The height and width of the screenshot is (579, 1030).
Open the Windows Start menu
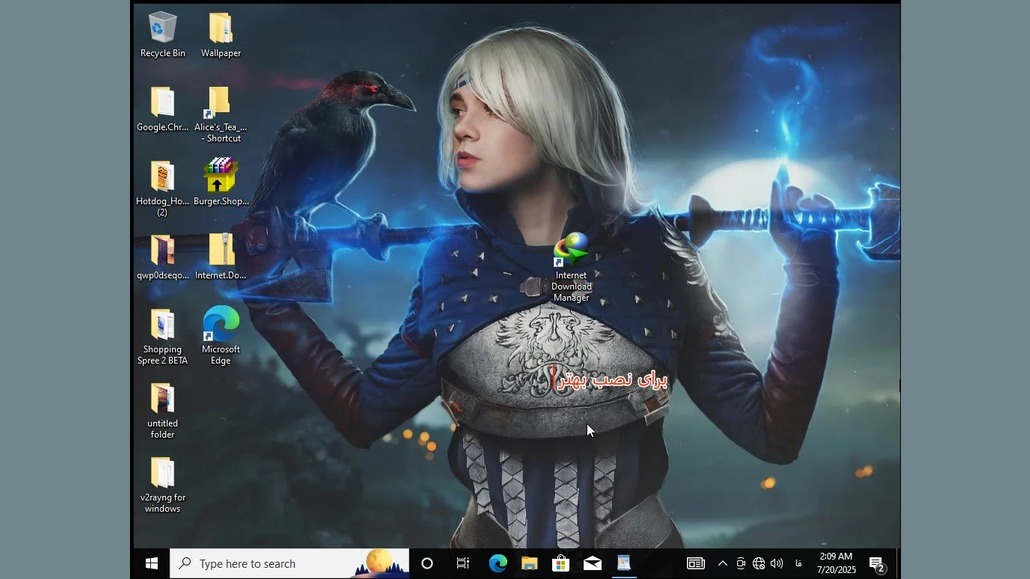pos(152,563)
